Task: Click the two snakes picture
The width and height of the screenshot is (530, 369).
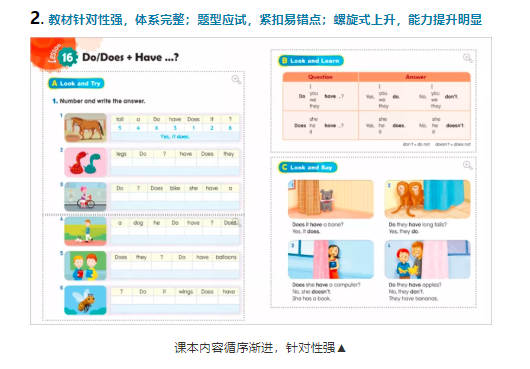Action: point(86,162)
